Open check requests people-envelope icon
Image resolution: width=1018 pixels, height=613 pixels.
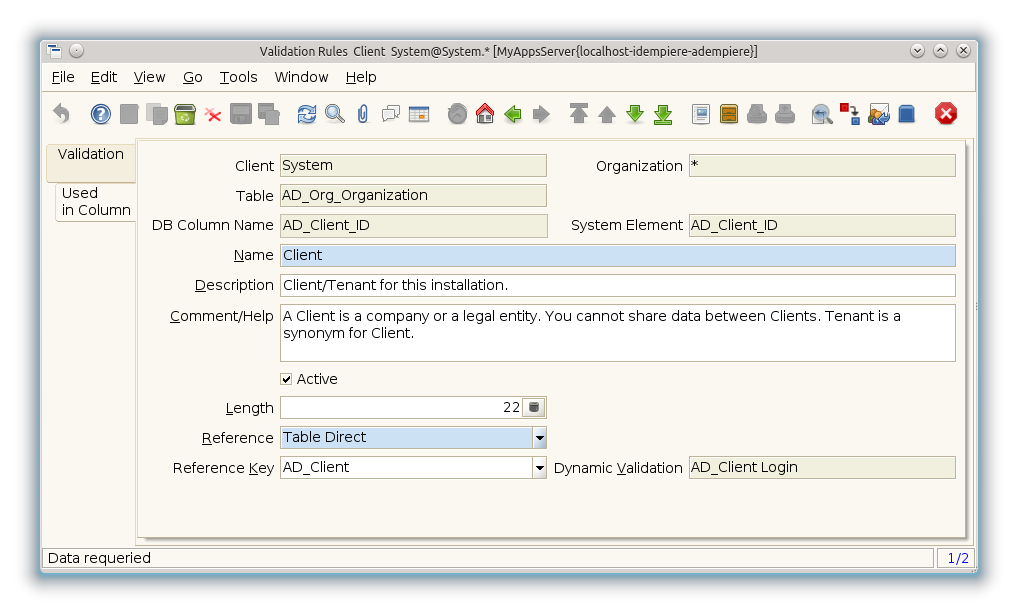click(x=879, y=114)
